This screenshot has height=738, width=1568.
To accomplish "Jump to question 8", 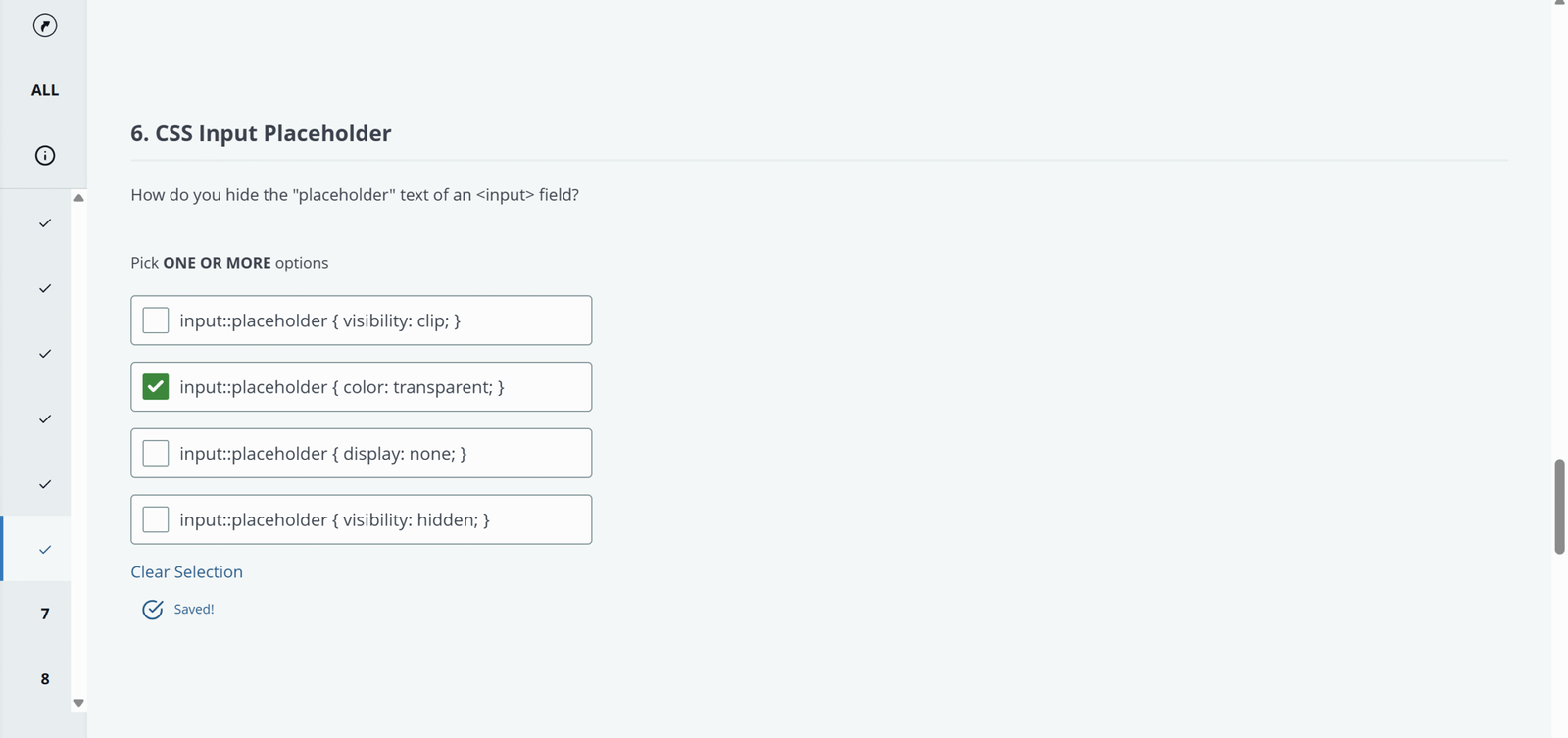I will click(x=45, y=679).
